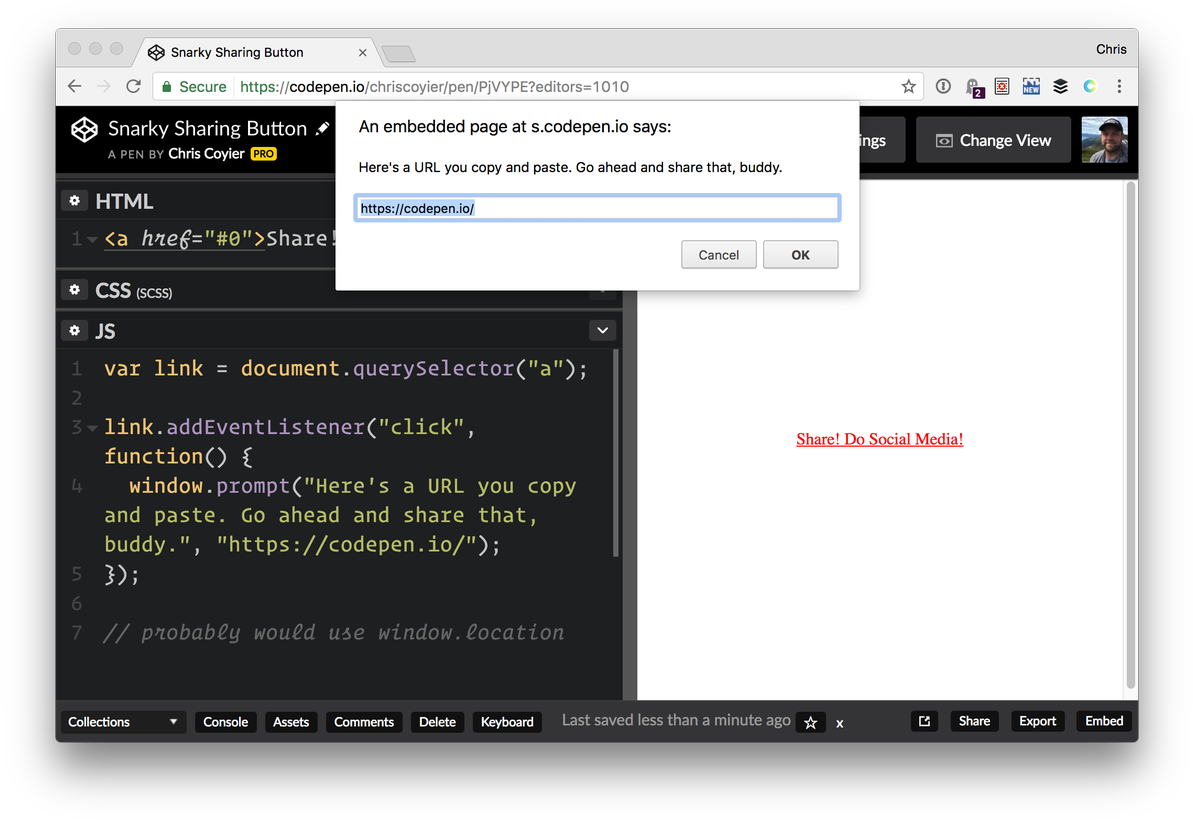This screenshot has width=1193, height=820.
Task: Click the Chris profile name in Chrome
Action: (1111, 49)
